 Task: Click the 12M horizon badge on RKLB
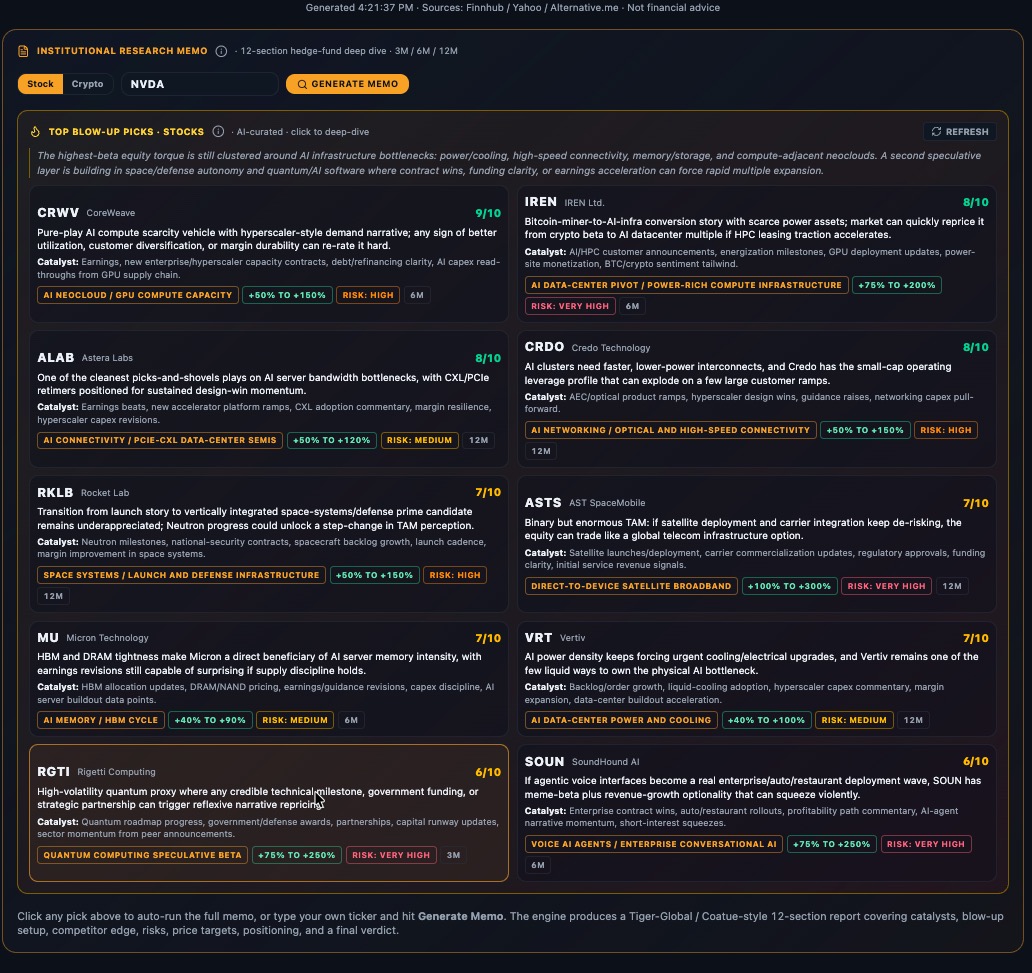pos(53,596)
